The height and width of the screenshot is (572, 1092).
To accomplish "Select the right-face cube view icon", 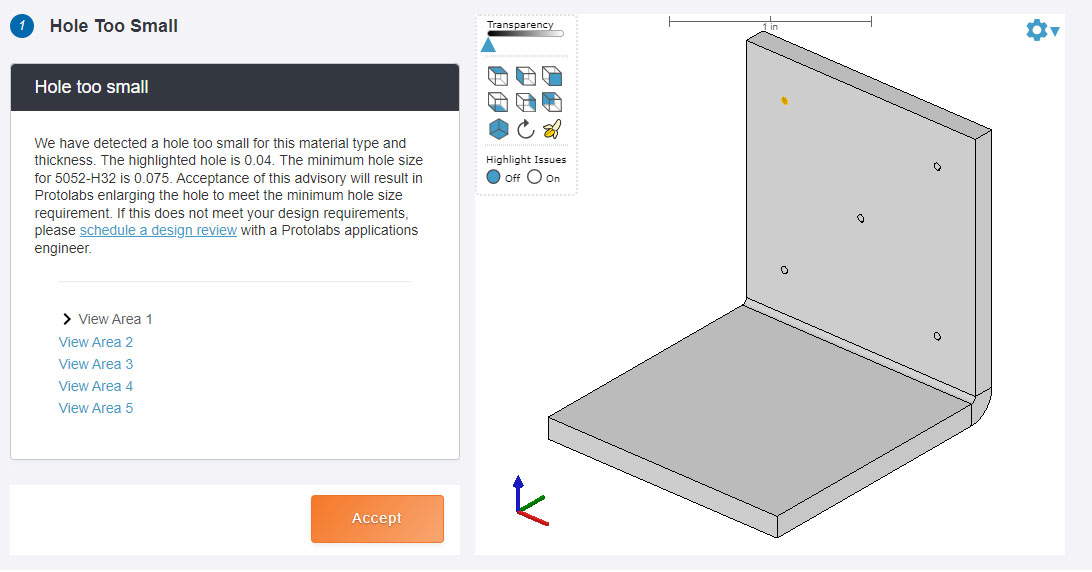I will [525, 102].
